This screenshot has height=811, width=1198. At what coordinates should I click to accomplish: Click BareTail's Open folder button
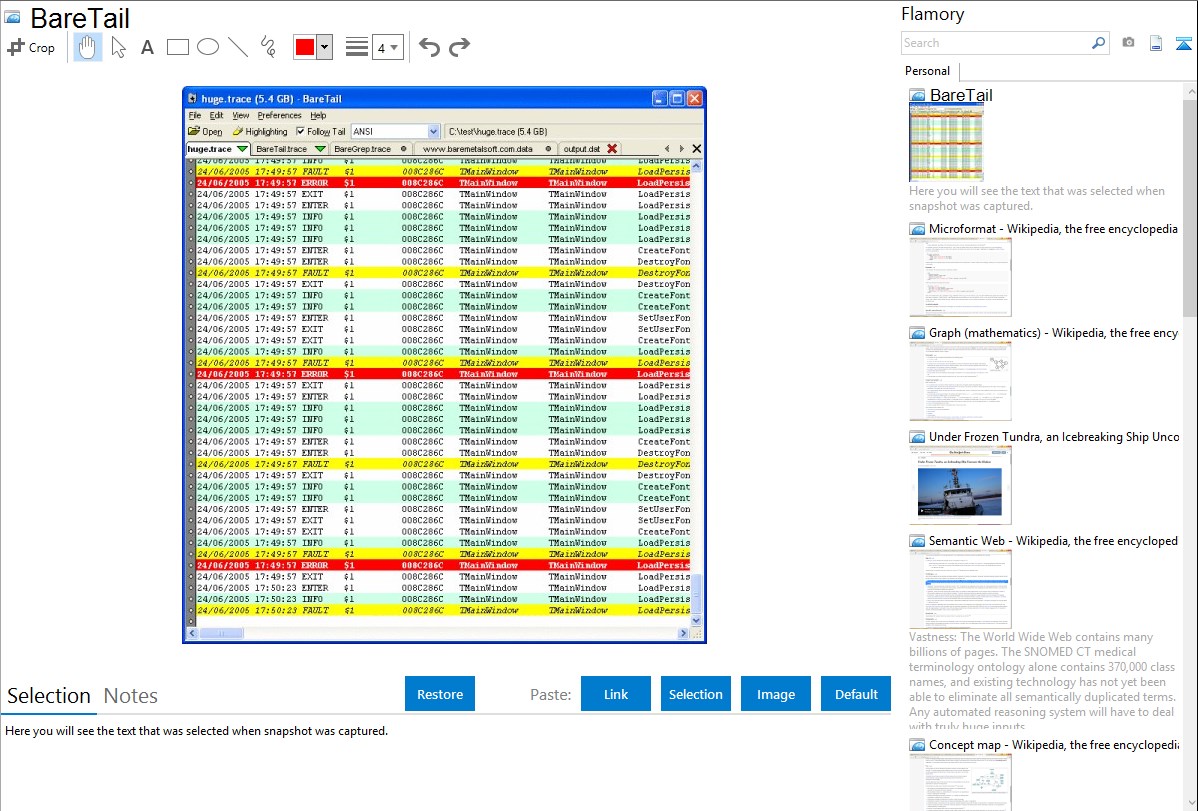pyautogui.click(x=206, y=131)
